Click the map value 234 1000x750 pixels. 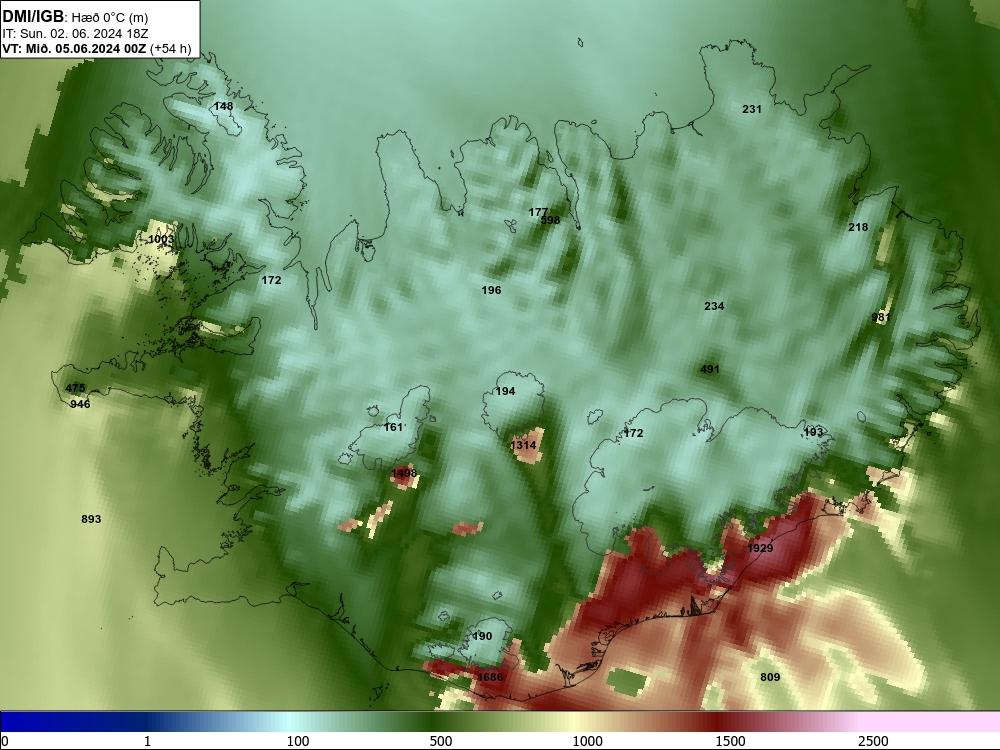tap(714, 306)
